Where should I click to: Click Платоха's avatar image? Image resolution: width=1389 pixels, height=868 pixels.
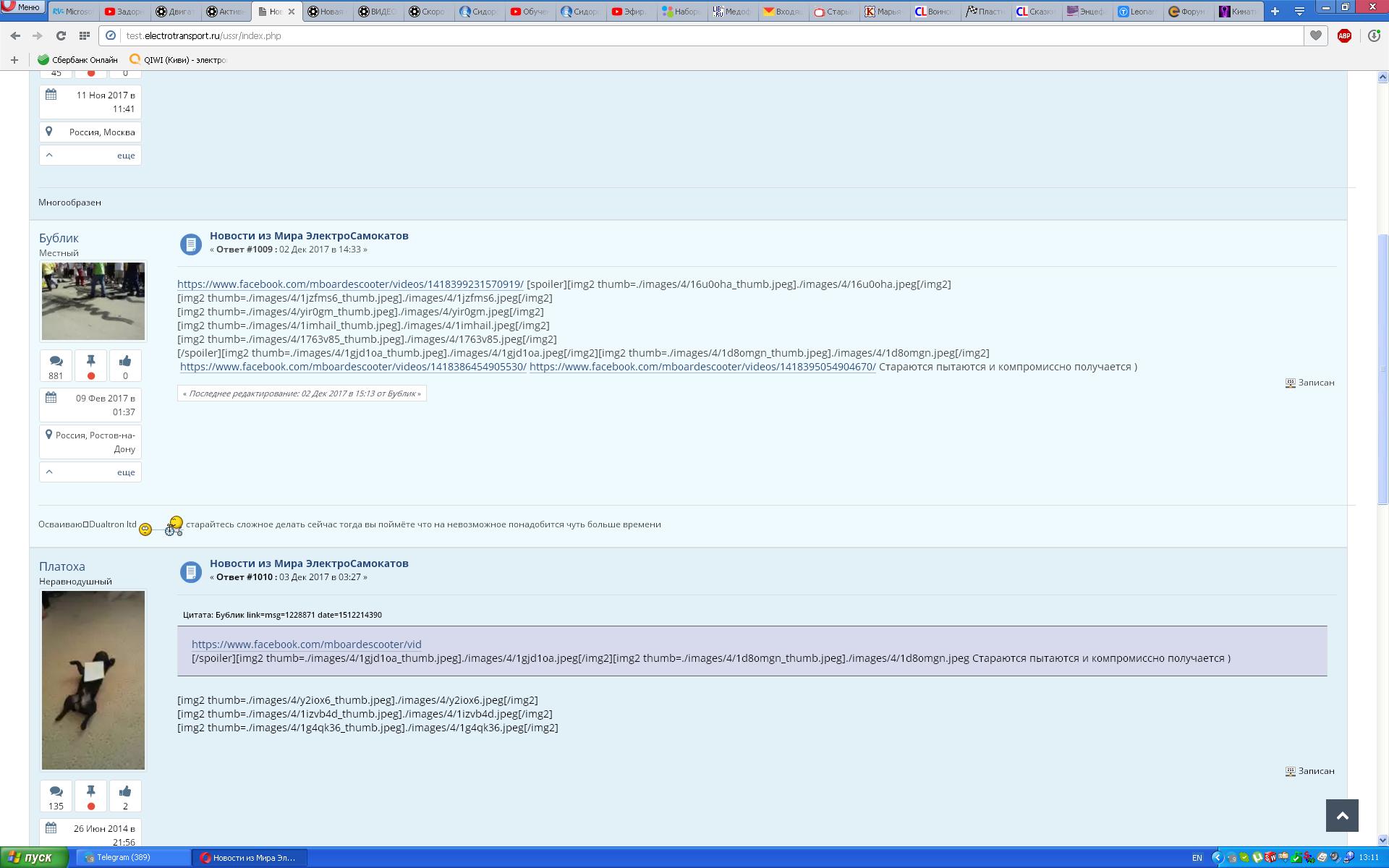point(93,680)
